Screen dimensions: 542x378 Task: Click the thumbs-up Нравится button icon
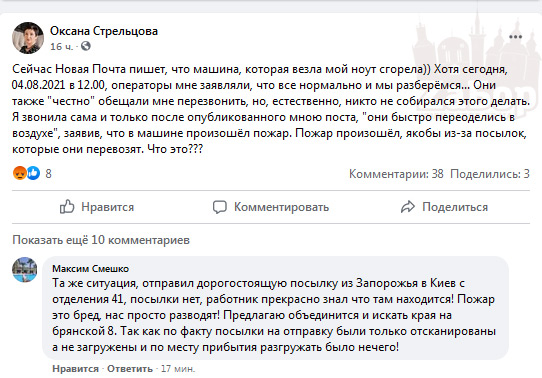tap(67, 207)
